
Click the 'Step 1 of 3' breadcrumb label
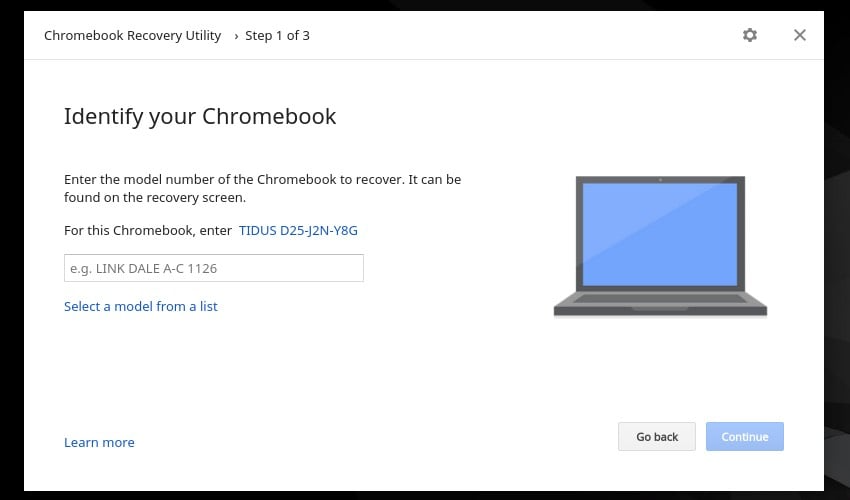point(277,36)
